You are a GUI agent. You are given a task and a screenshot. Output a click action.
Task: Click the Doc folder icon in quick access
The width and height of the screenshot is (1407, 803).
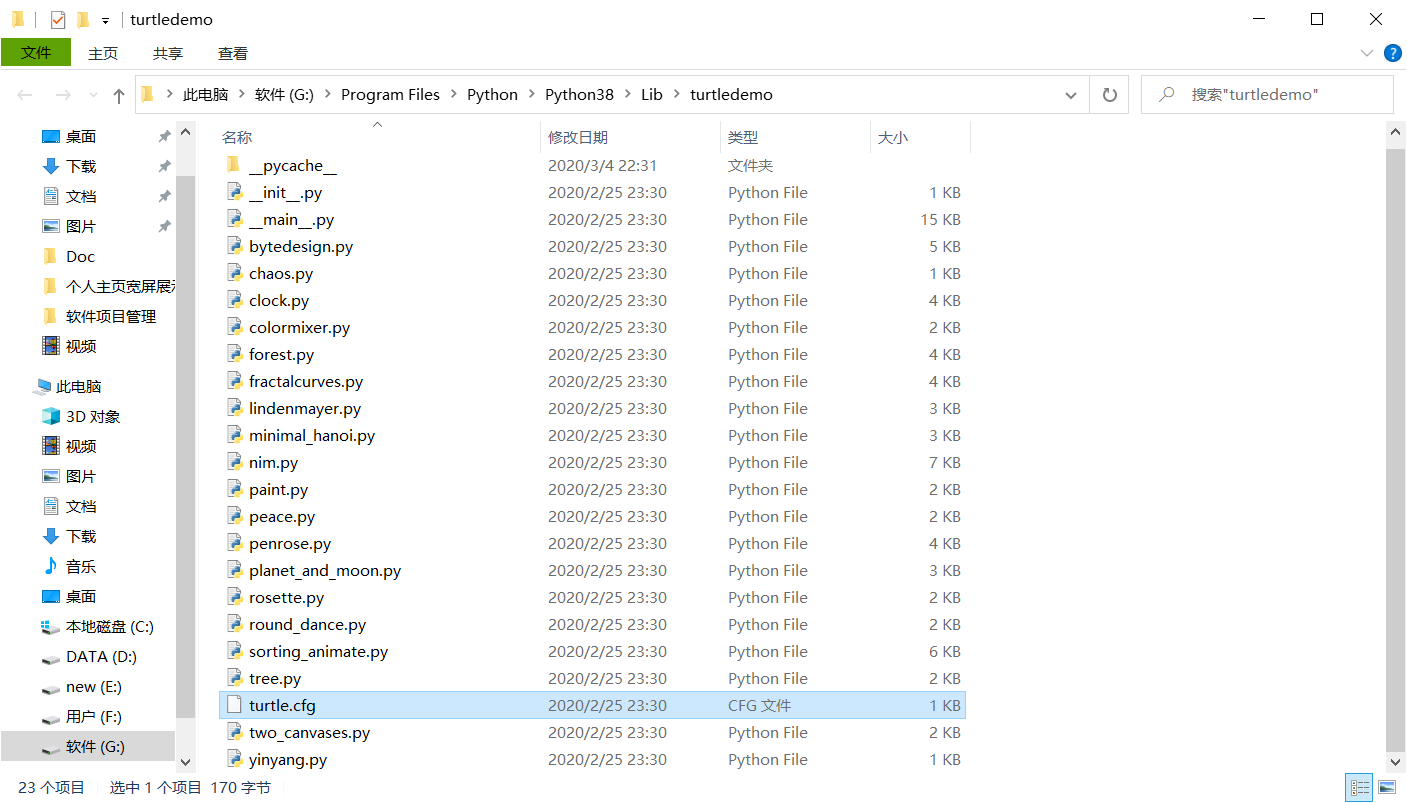point(50,256)
